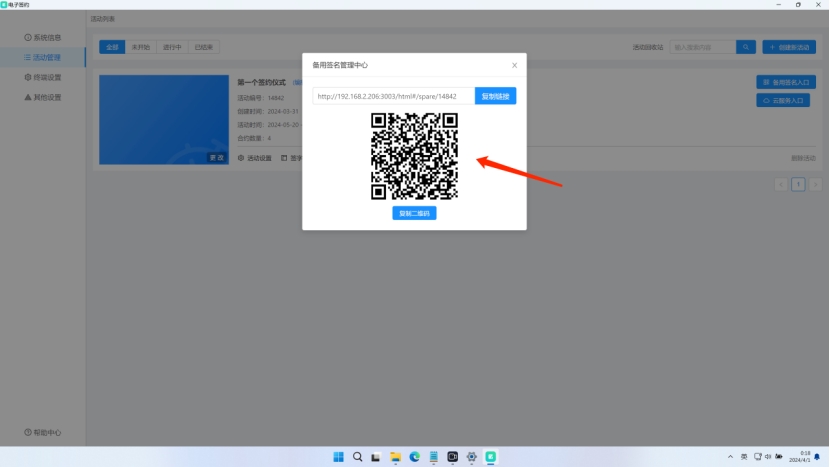Image resolution: width=830 pixels, height=467 pixels.
Task: Open 终端设置 in the sidebar
Action: tap(43, 77)
